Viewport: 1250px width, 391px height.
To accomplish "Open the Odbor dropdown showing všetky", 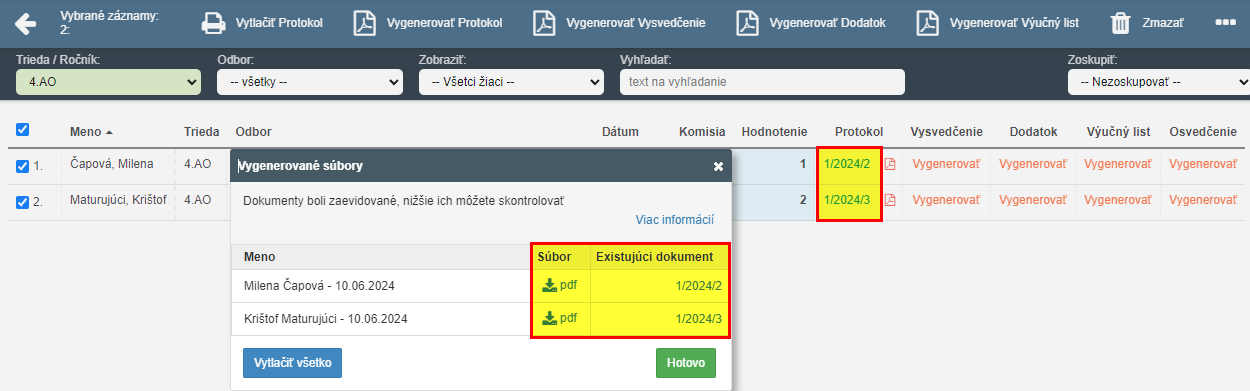I will pyautogui.click(x=310, y=82).
